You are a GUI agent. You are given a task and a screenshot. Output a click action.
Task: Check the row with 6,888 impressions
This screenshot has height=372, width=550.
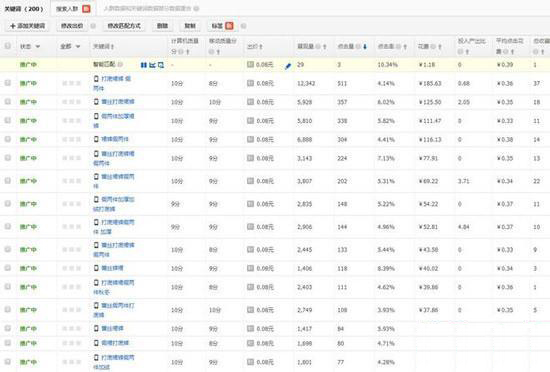click(x=7, y=139)
